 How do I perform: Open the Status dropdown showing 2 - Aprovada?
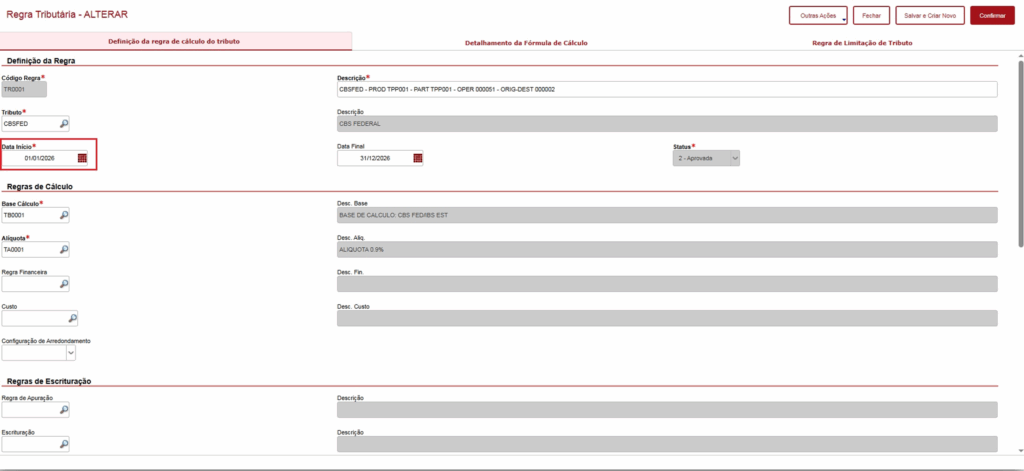tap(707, 158)
